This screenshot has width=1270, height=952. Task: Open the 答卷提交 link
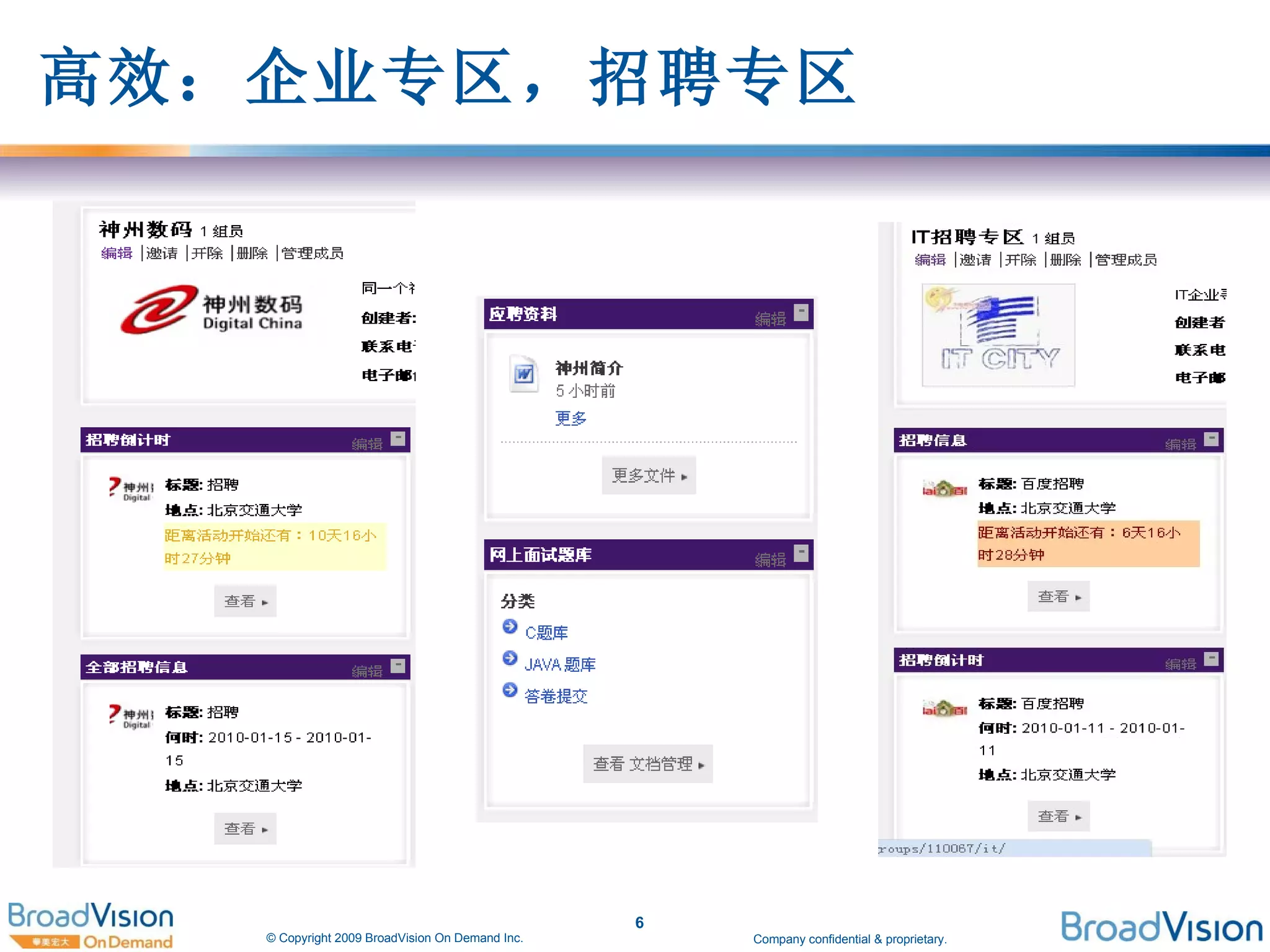(556, 696)
